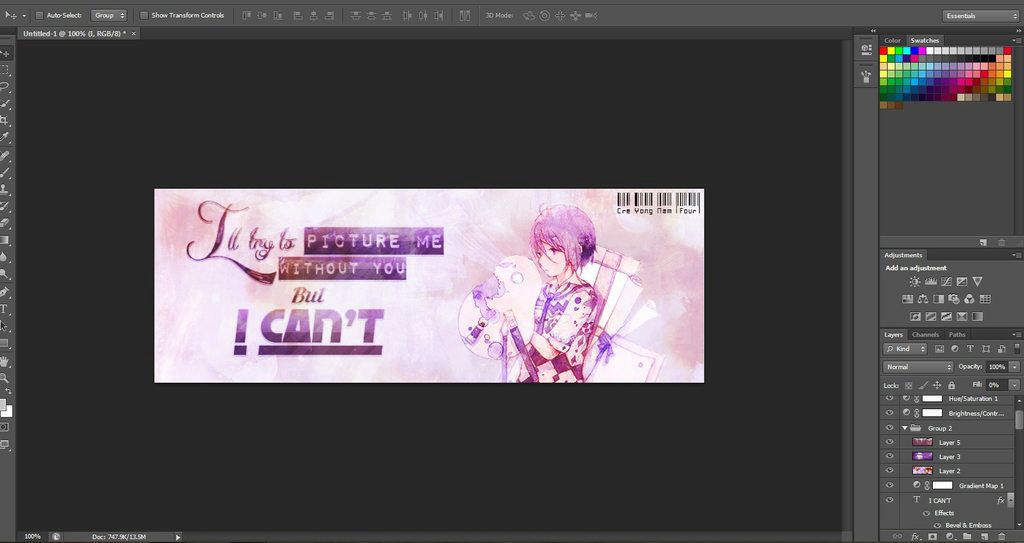Click the Opacity 100% field
Viewport: 1024px width, 543px height.
coord(996,367)
